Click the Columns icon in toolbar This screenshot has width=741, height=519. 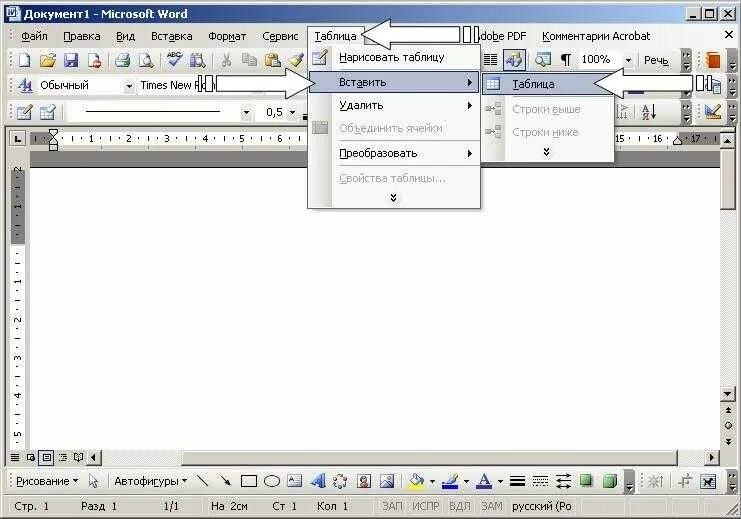[x=491, y=60]
